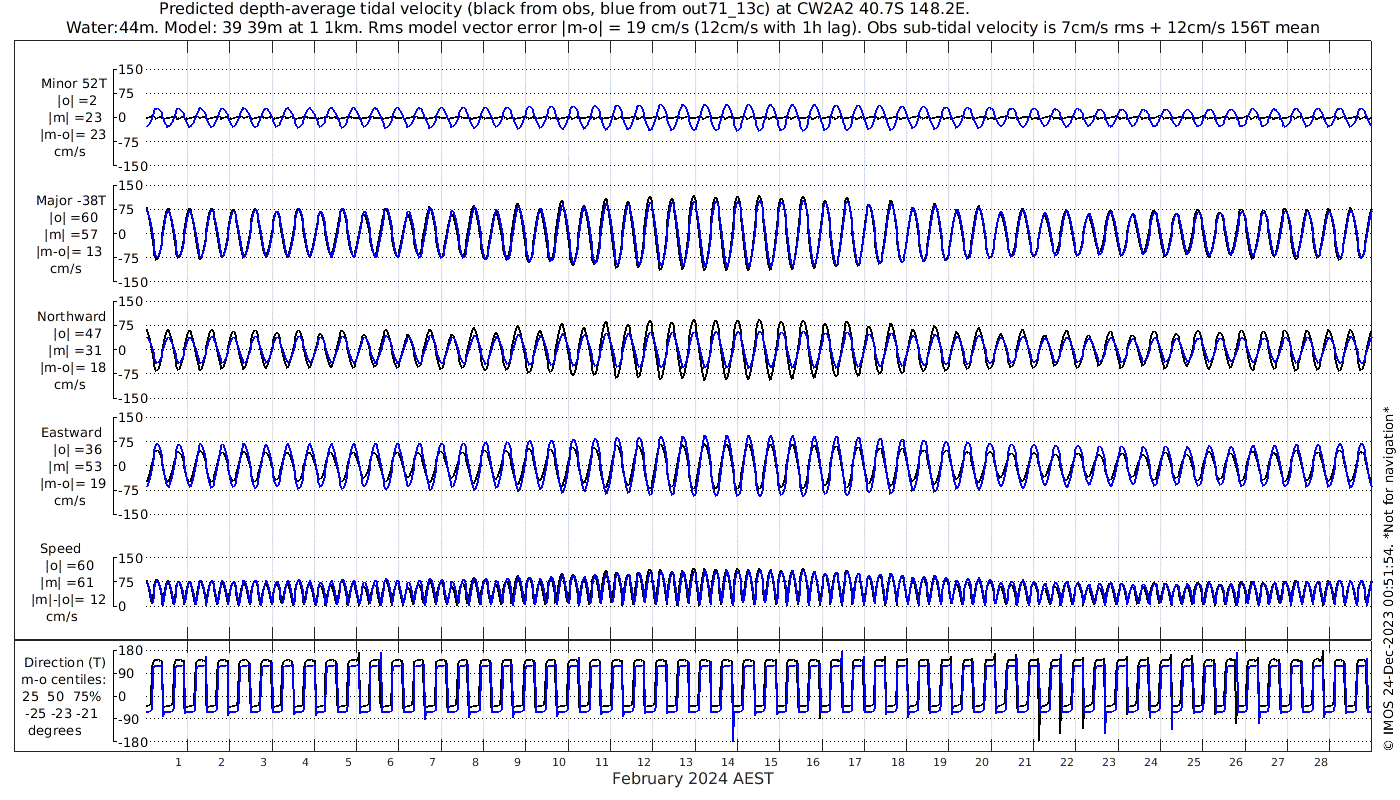Select the subtitle line starting "Water:44m. Model"
Viewport: 1400px width, 800px height.
click(x=692, y=27)
